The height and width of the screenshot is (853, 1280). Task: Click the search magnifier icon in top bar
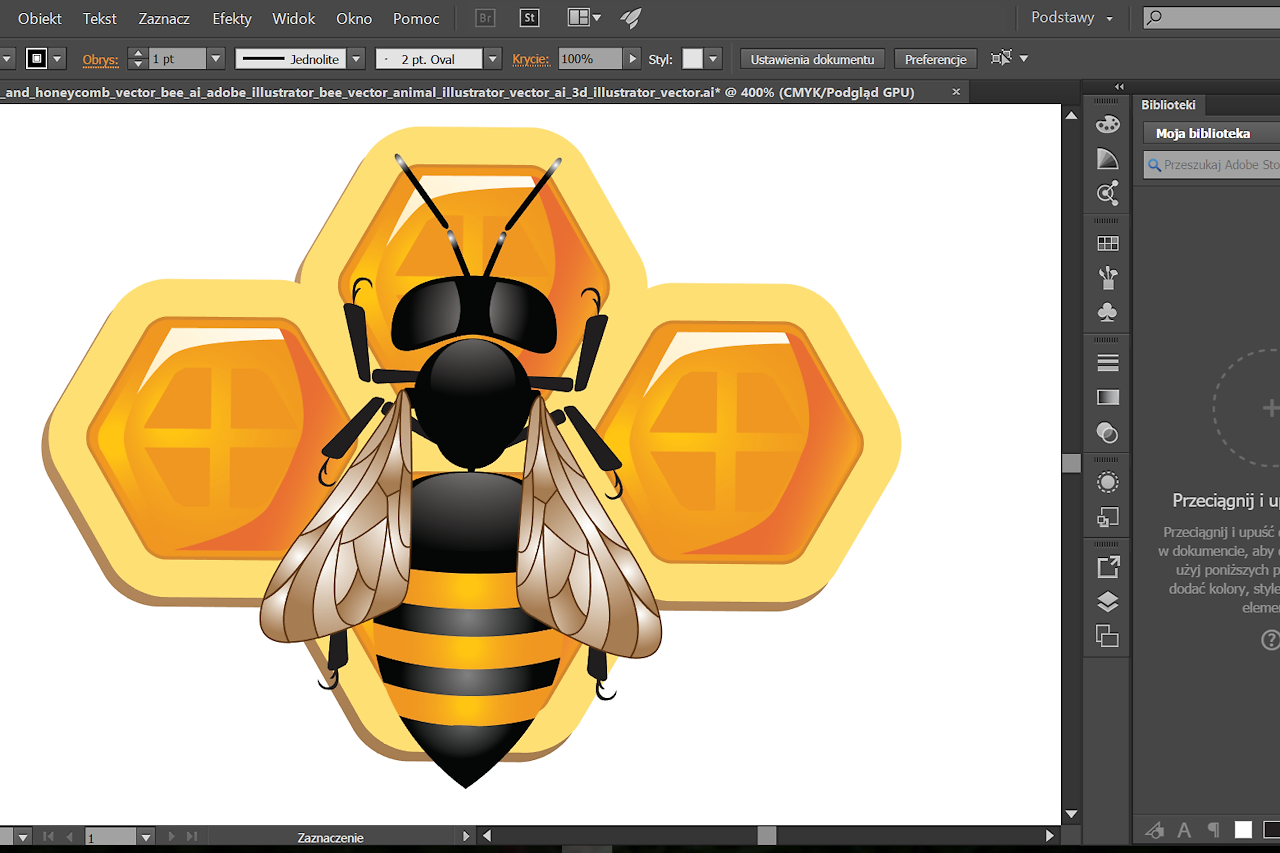click(x=1155, y=18)
